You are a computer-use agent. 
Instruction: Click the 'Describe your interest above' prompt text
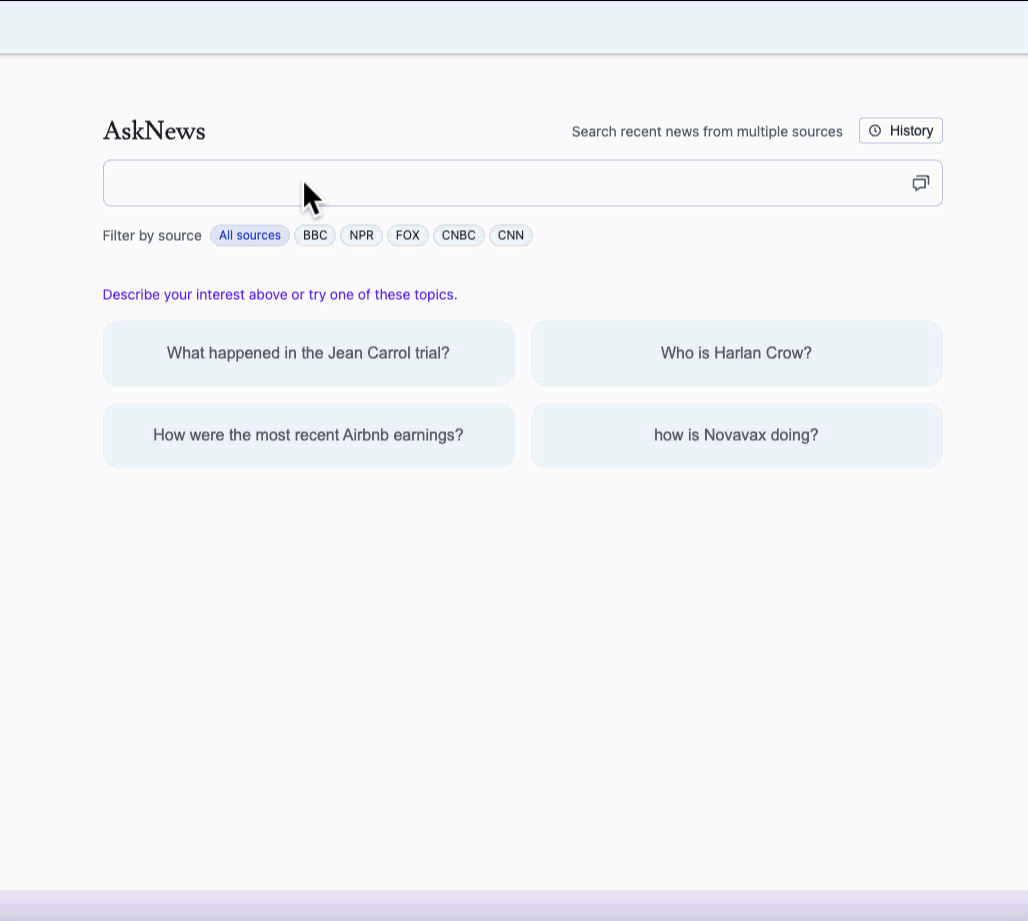click(x=279, y=295)
